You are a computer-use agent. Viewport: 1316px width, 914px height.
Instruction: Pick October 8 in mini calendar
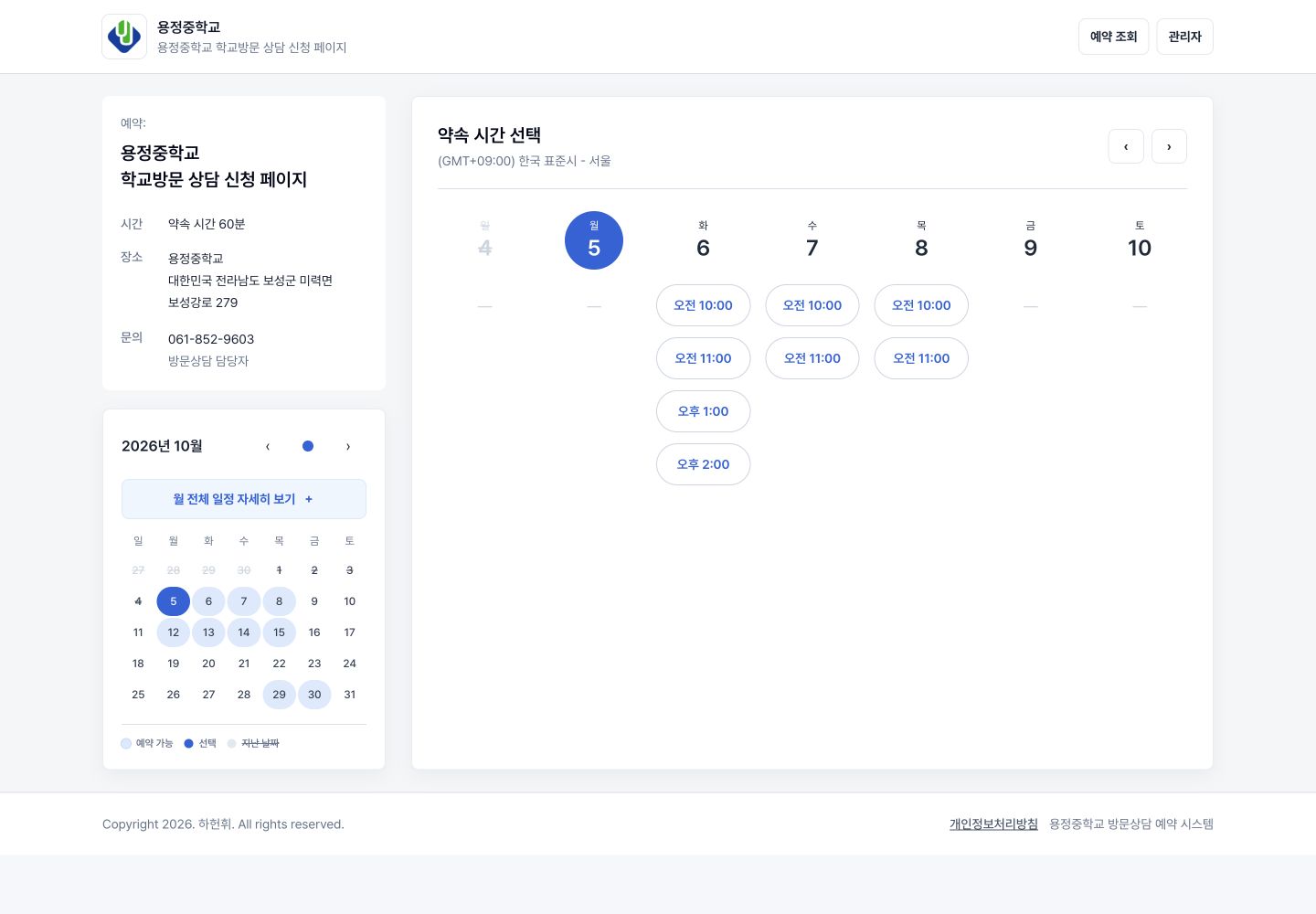279,601
